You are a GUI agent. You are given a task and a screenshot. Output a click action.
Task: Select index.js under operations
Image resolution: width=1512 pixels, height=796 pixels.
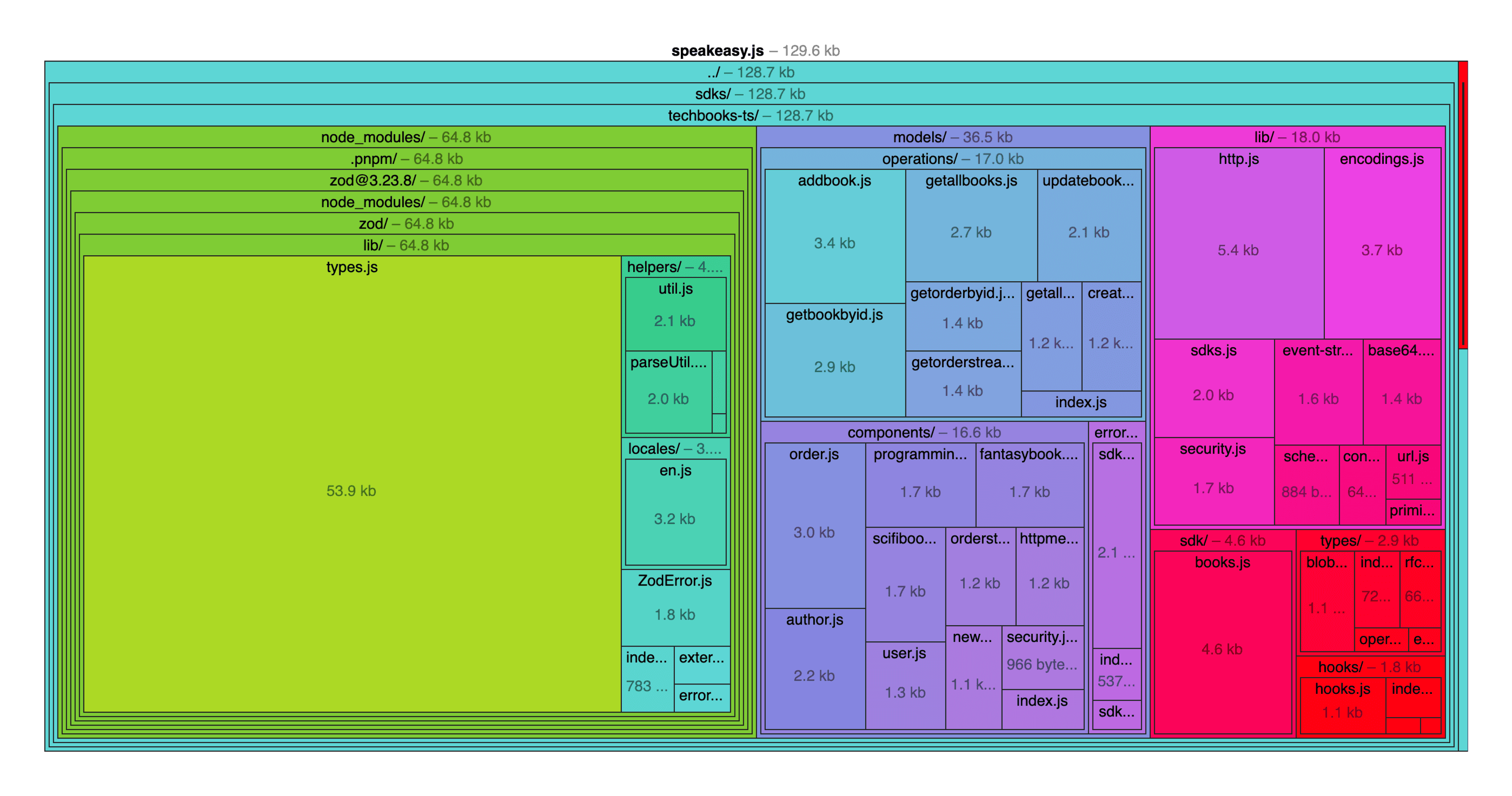[1081, 404]
